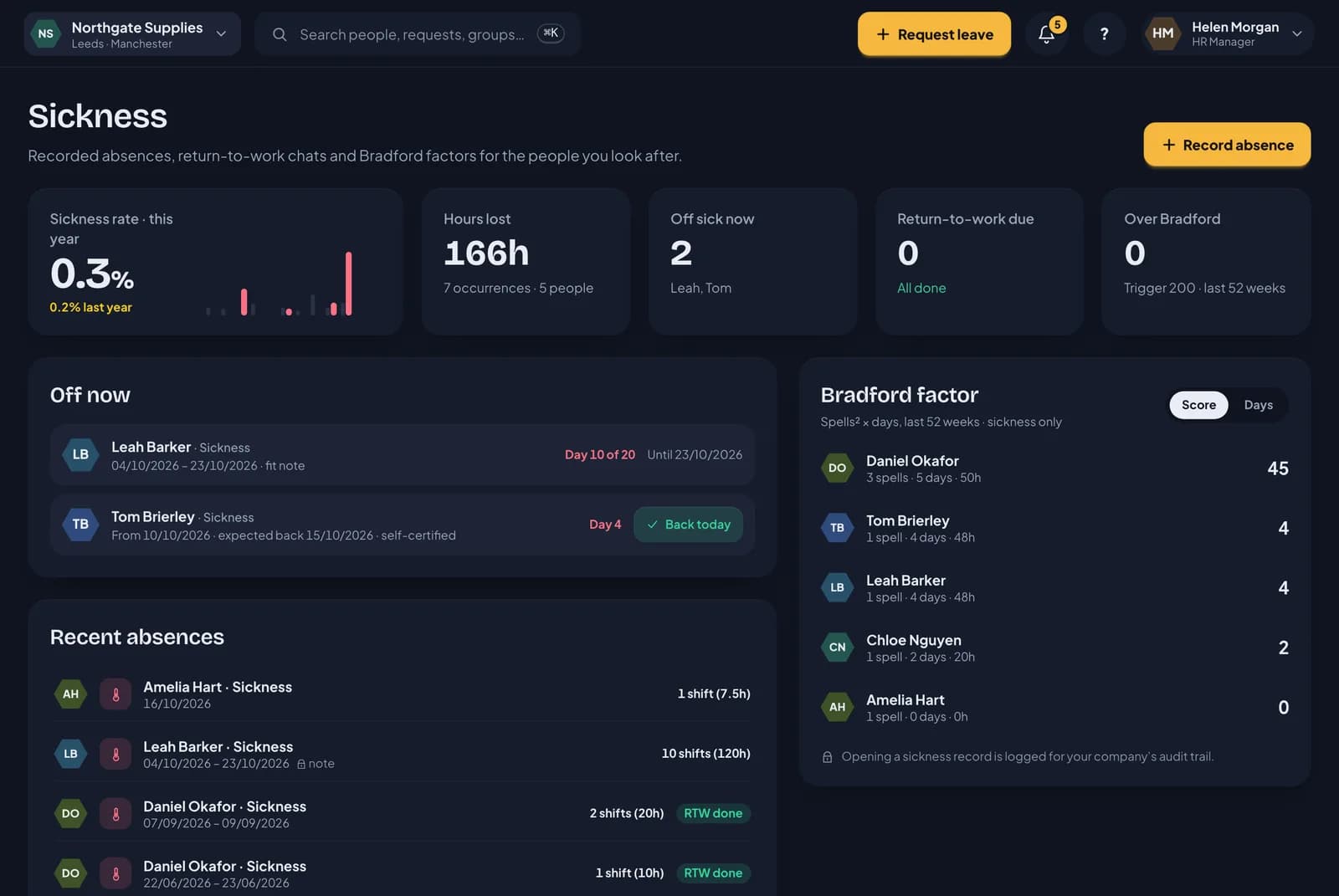Open the Return-to-work due card
The height and width of the screenshot is (896, 1339).
[x=979, y=262]
